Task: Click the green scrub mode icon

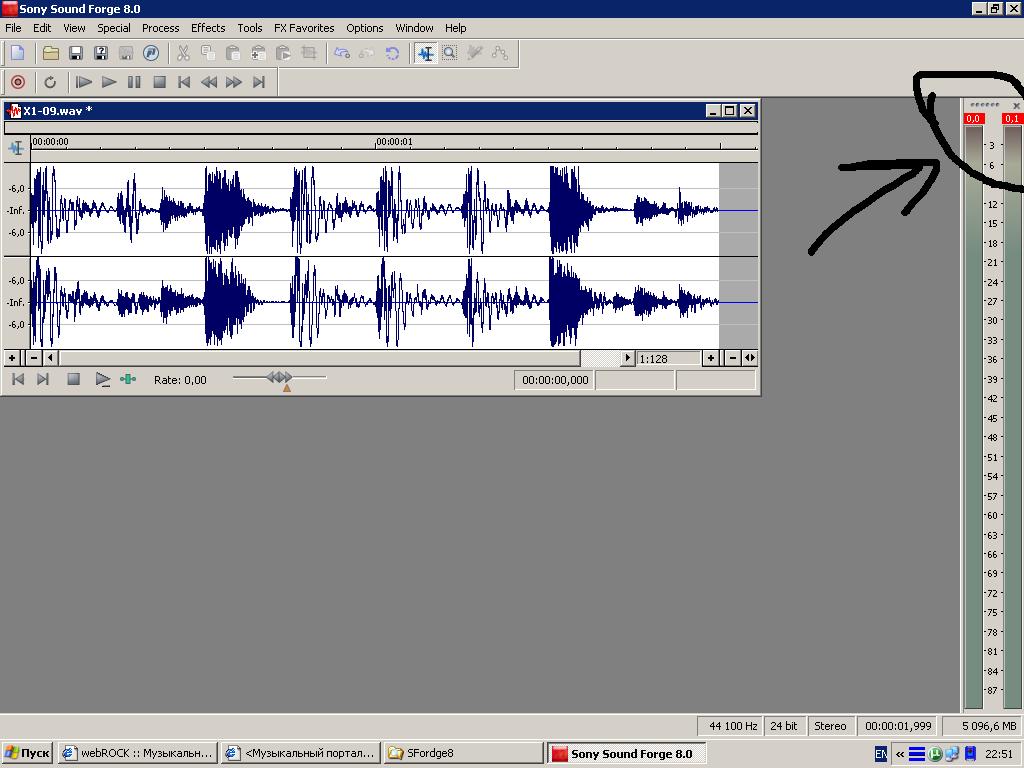Action: click(x=128, y=379)
